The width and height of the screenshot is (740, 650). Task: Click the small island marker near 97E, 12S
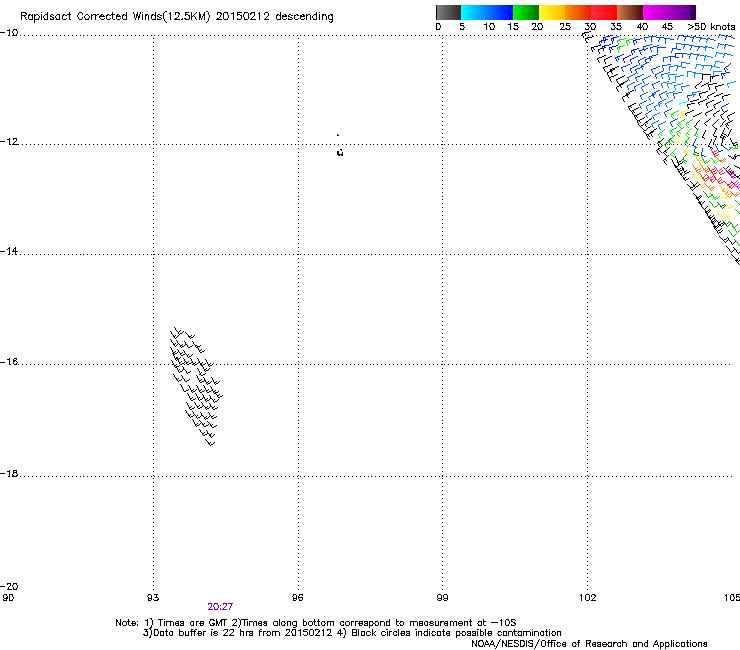point(340,152)
